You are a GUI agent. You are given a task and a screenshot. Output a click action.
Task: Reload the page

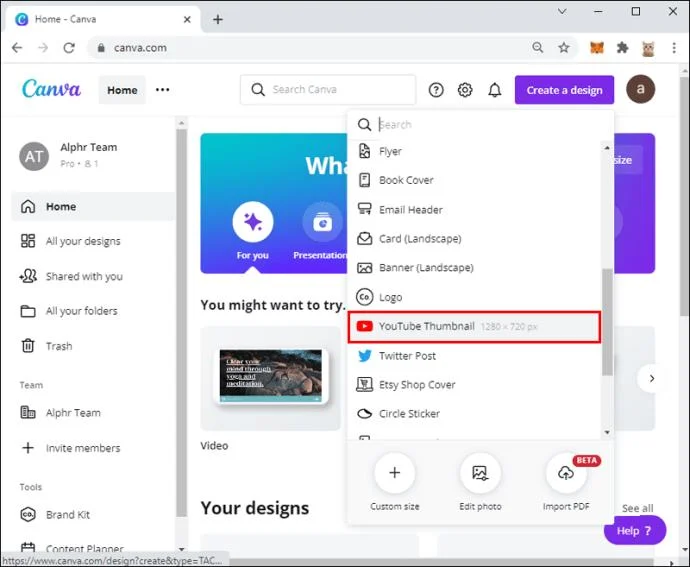(x=69, y=48)
